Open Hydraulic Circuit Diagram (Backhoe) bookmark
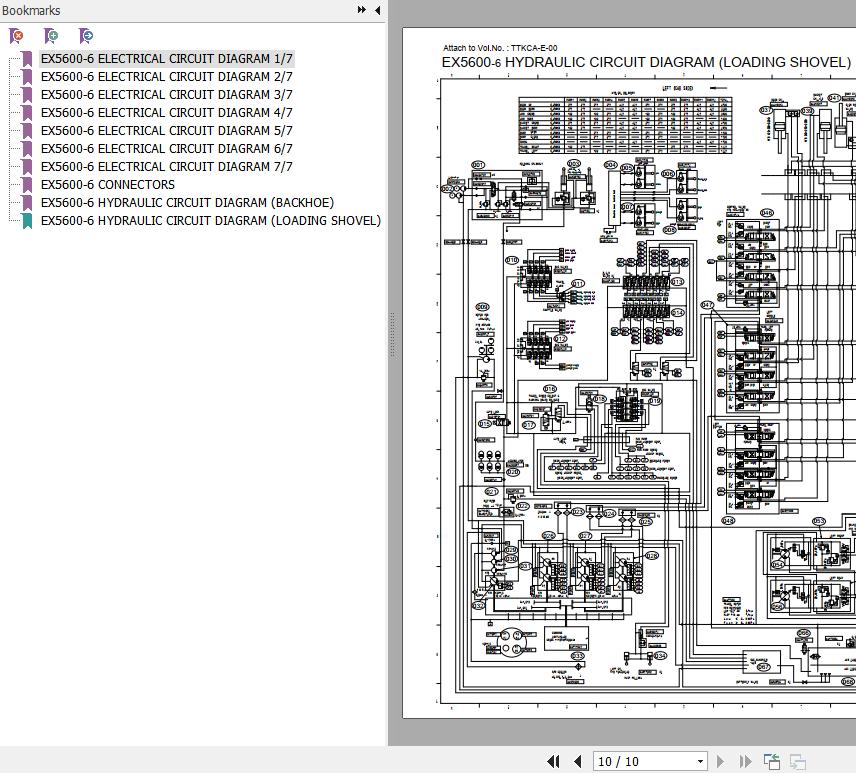Screen dimensions: 856x773 click(187, 203)
